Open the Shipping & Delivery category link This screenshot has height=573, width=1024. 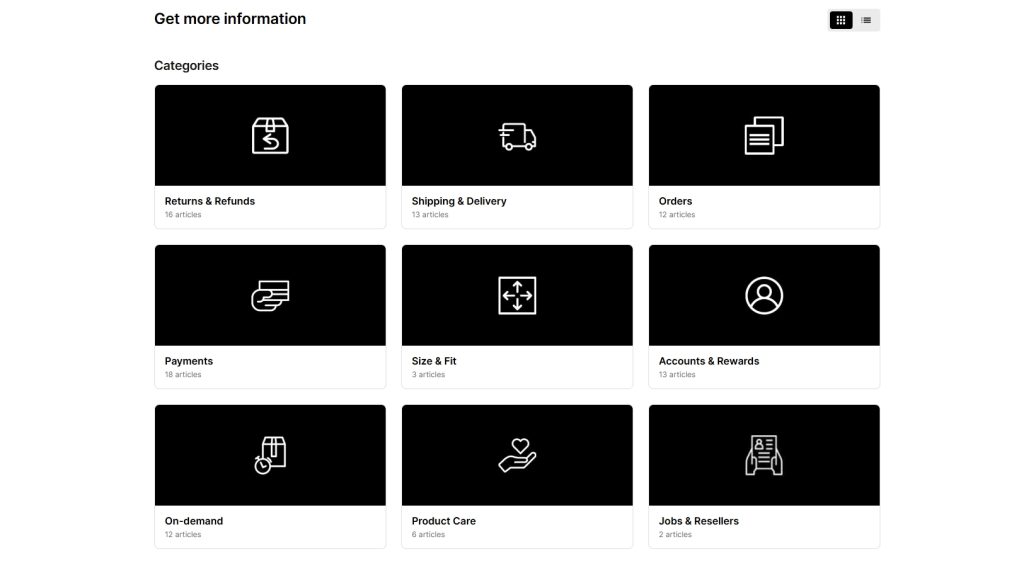[459, 201]
